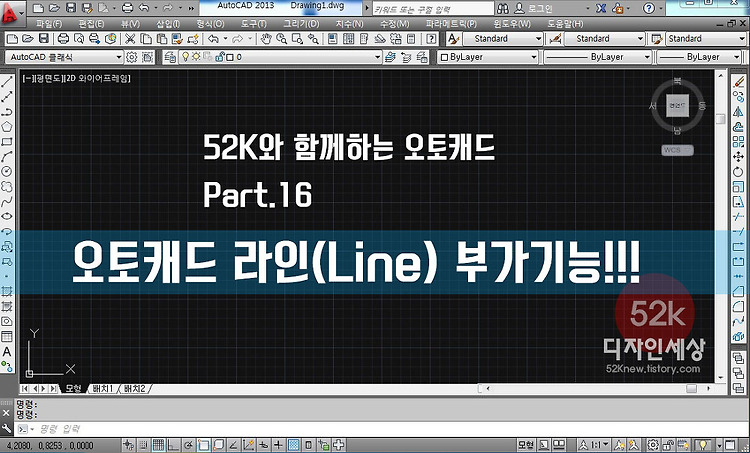Toggle Object Snap in status bar
Image resolution: width=750 pixels, height=453 pixels.
tap(204, 445)
